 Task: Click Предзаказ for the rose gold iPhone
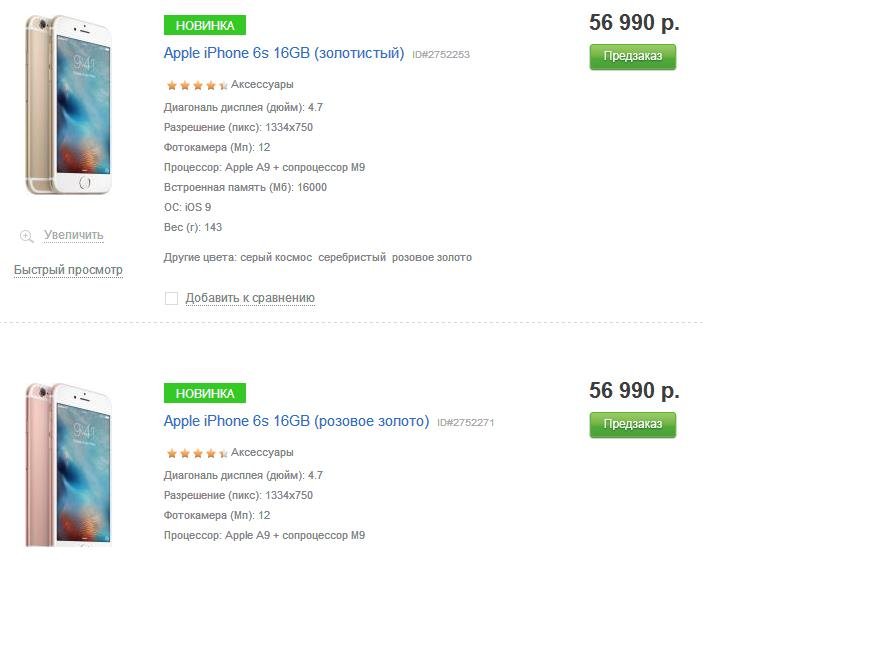pyautogui.click(x=633, y=425)
